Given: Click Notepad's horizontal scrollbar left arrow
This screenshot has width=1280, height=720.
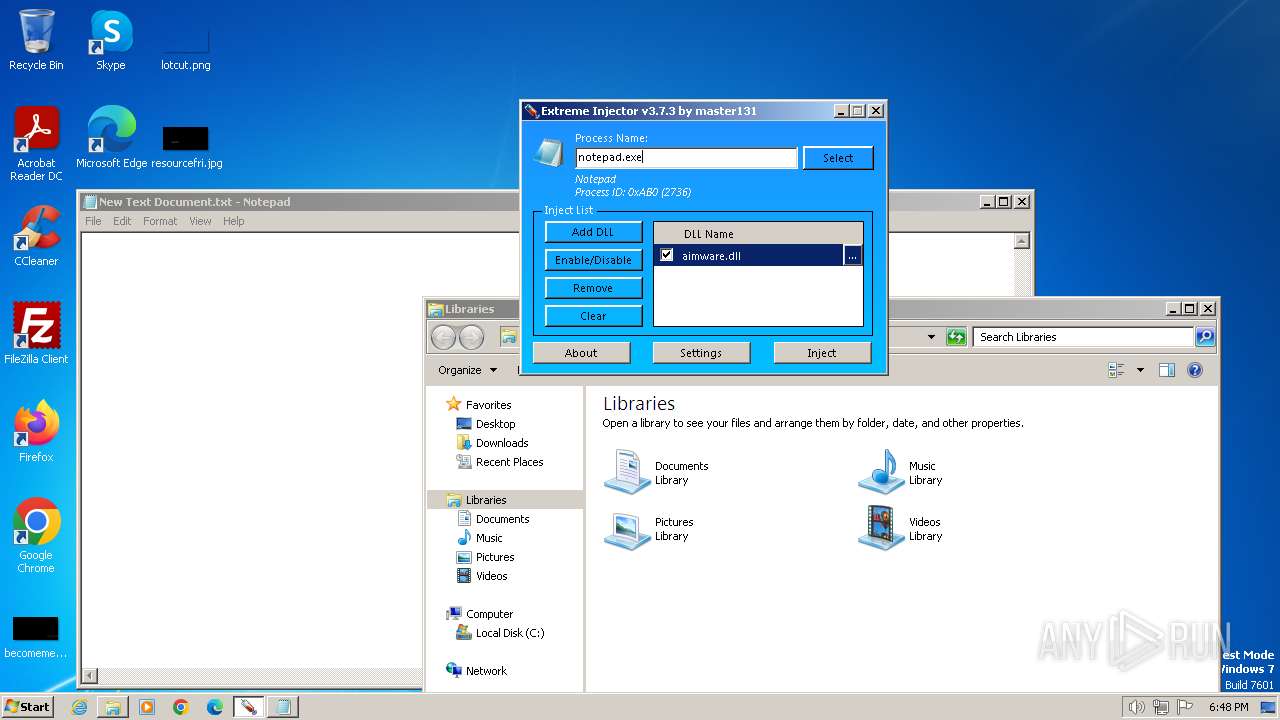Looking at the screenshot, I should point(89,676).
